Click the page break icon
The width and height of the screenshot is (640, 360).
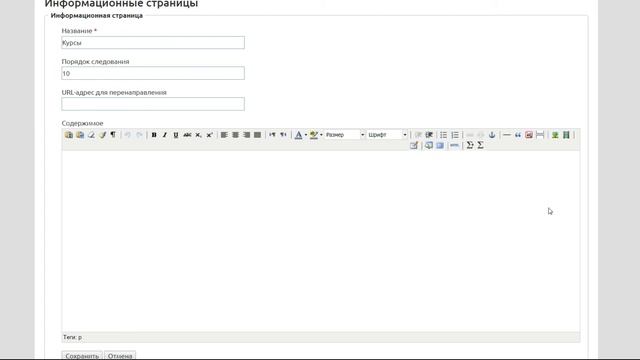point(540,135)
